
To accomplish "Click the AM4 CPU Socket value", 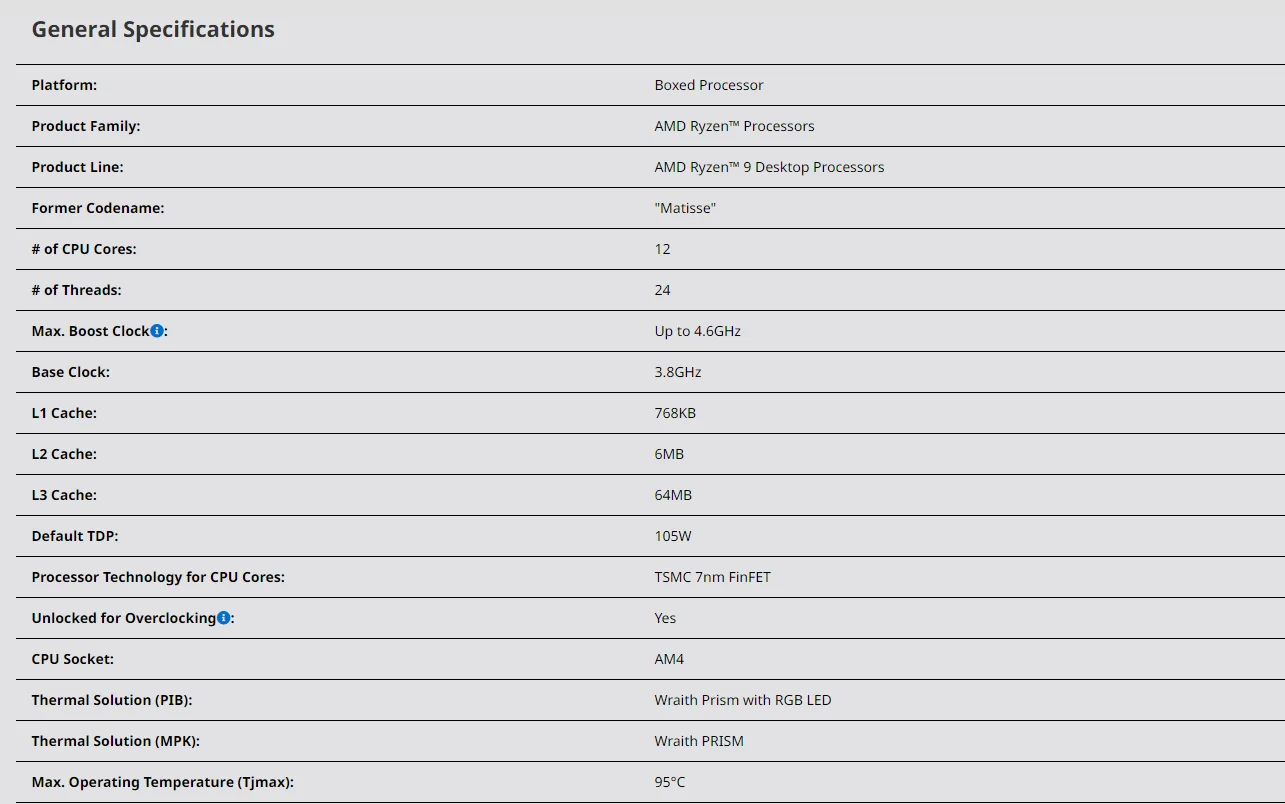I will click(669, 659).
